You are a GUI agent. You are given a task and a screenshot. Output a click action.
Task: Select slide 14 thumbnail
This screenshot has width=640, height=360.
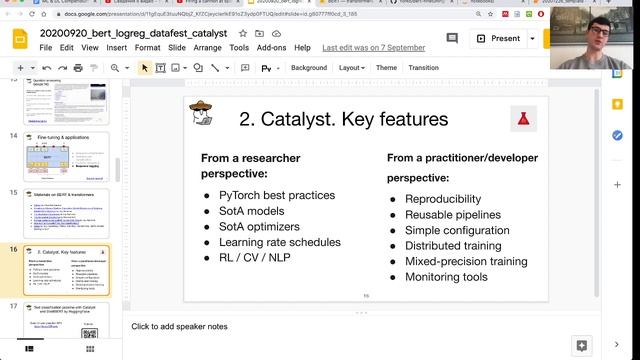coord(67,157)
